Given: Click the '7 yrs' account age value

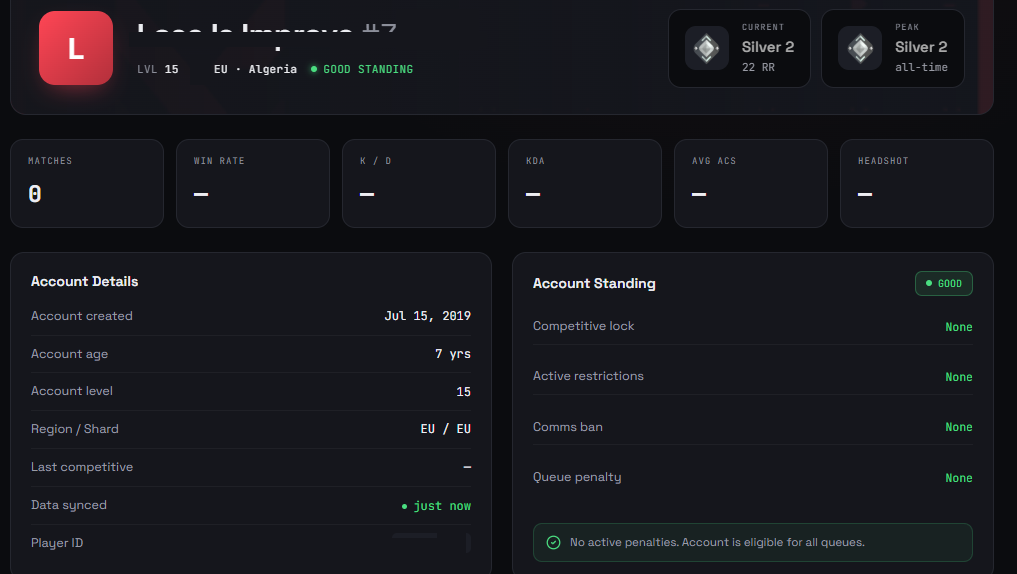Looking at the screenshot, I should (x=453, y=354).
